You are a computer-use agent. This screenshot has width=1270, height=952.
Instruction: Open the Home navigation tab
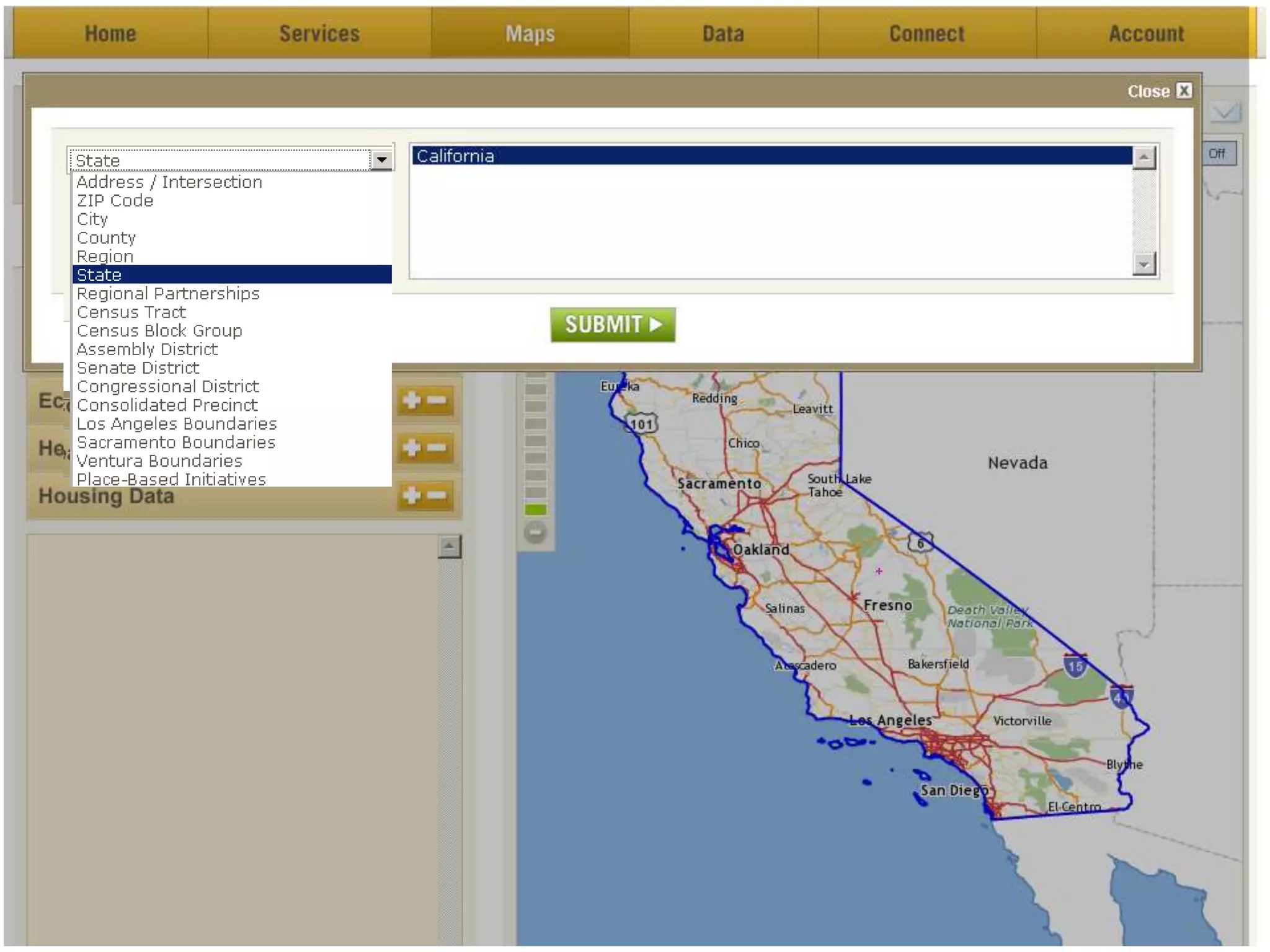tap(110, 33)
